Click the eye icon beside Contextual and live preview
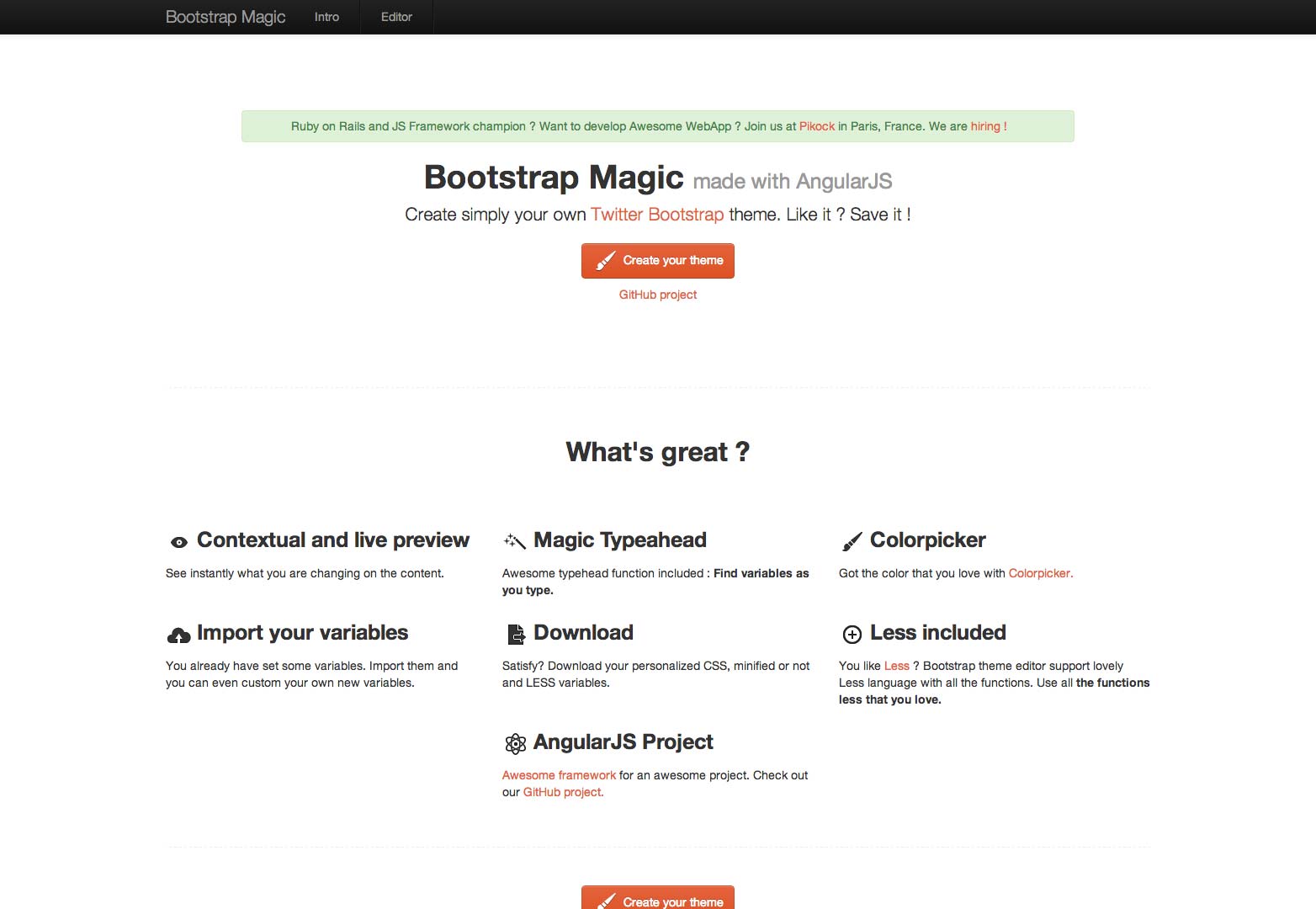 point(178,542)
